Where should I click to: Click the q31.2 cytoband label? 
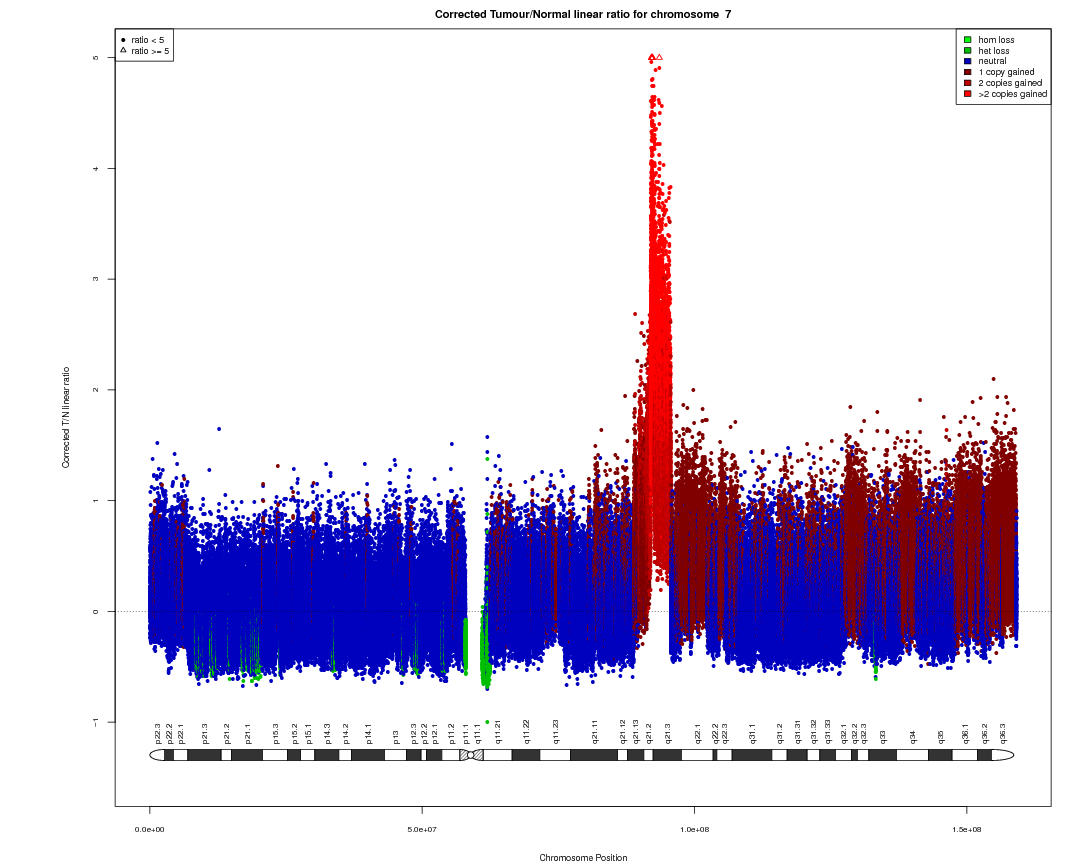[x=780, y=734]
